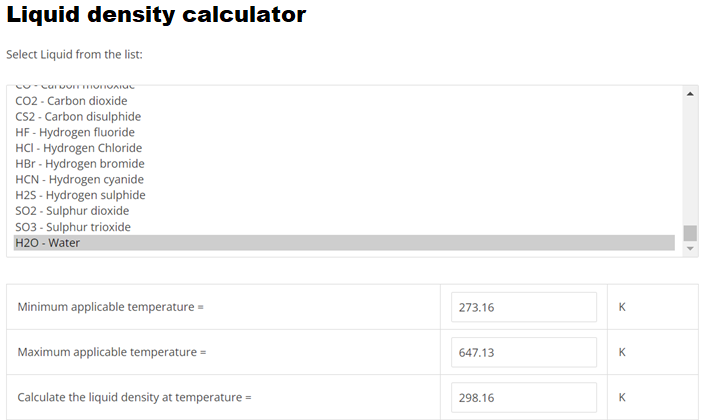Viewport: 712px width, 420px height.
Task: Choose HF - Hydrogen fluoride
Action: [x=344, y=132]
